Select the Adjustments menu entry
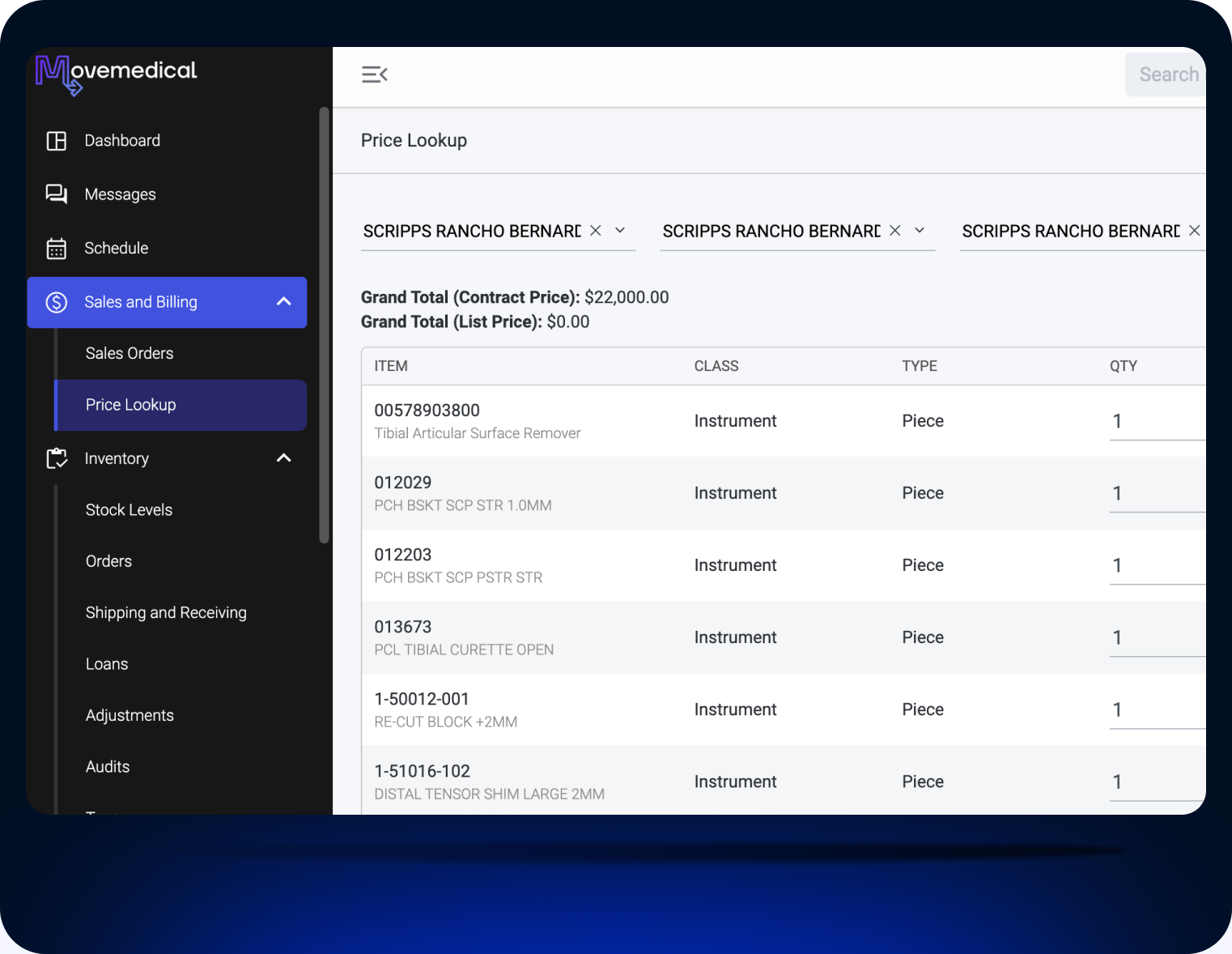Viewport: 1232px width, 954px height. [130, 715]
